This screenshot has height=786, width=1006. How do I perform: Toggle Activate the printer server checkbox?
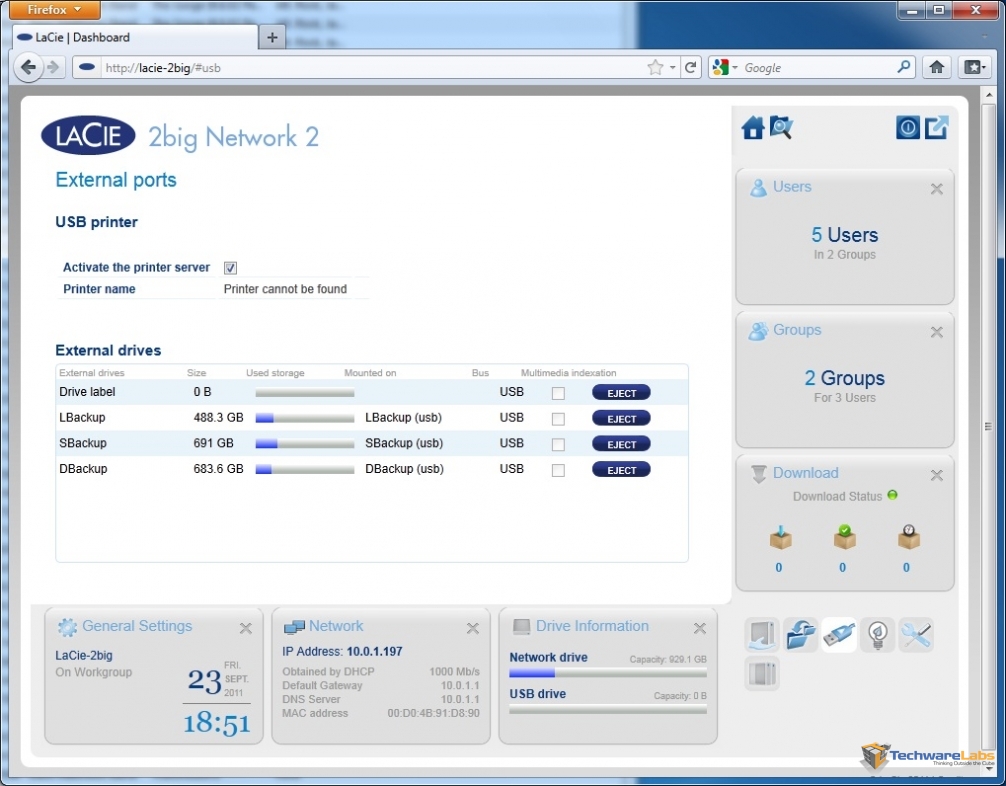pyautogui.click(x=230, y=268)
